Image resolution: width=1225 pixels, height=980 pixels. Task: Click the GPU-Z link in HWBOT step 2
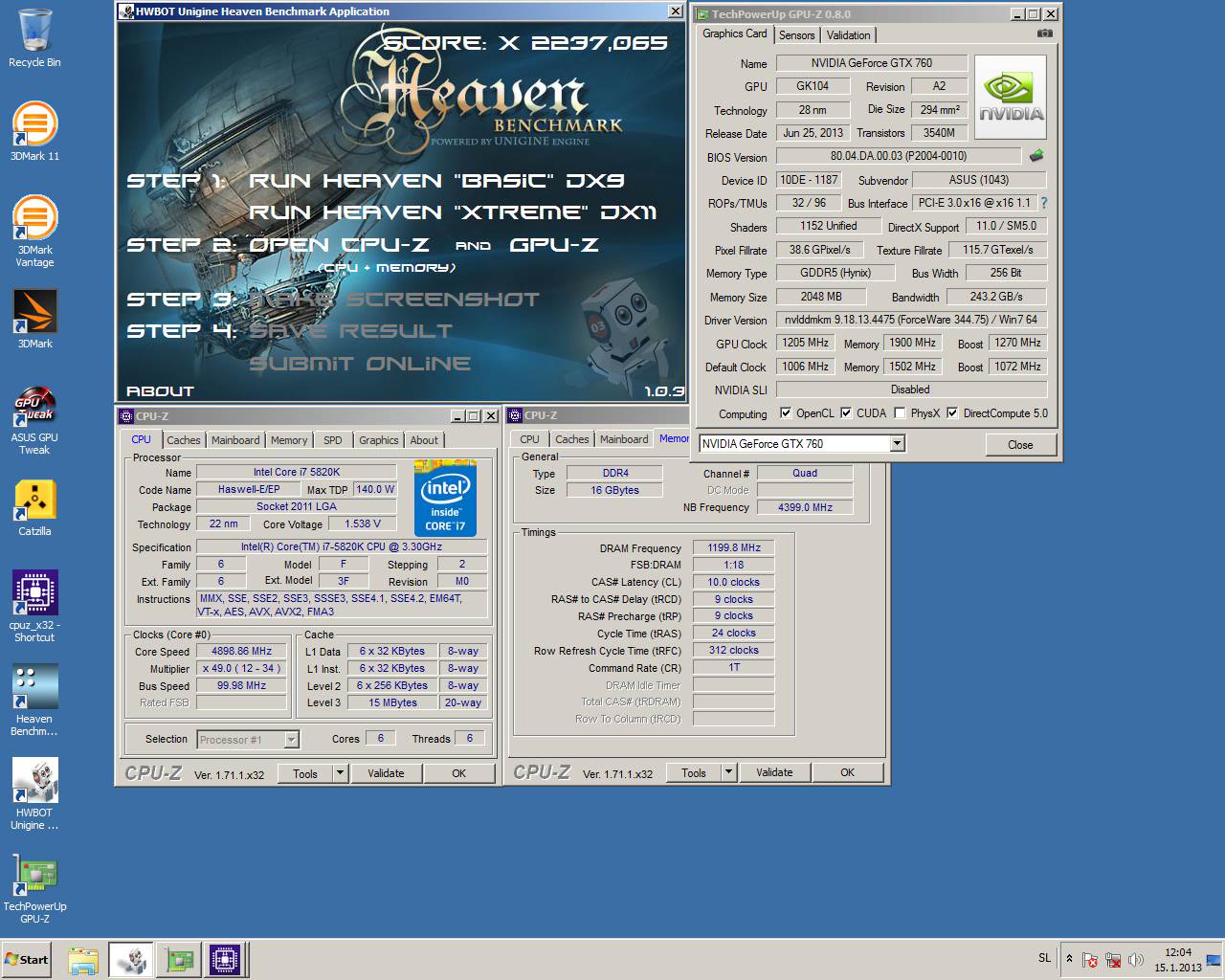point(554,244)
